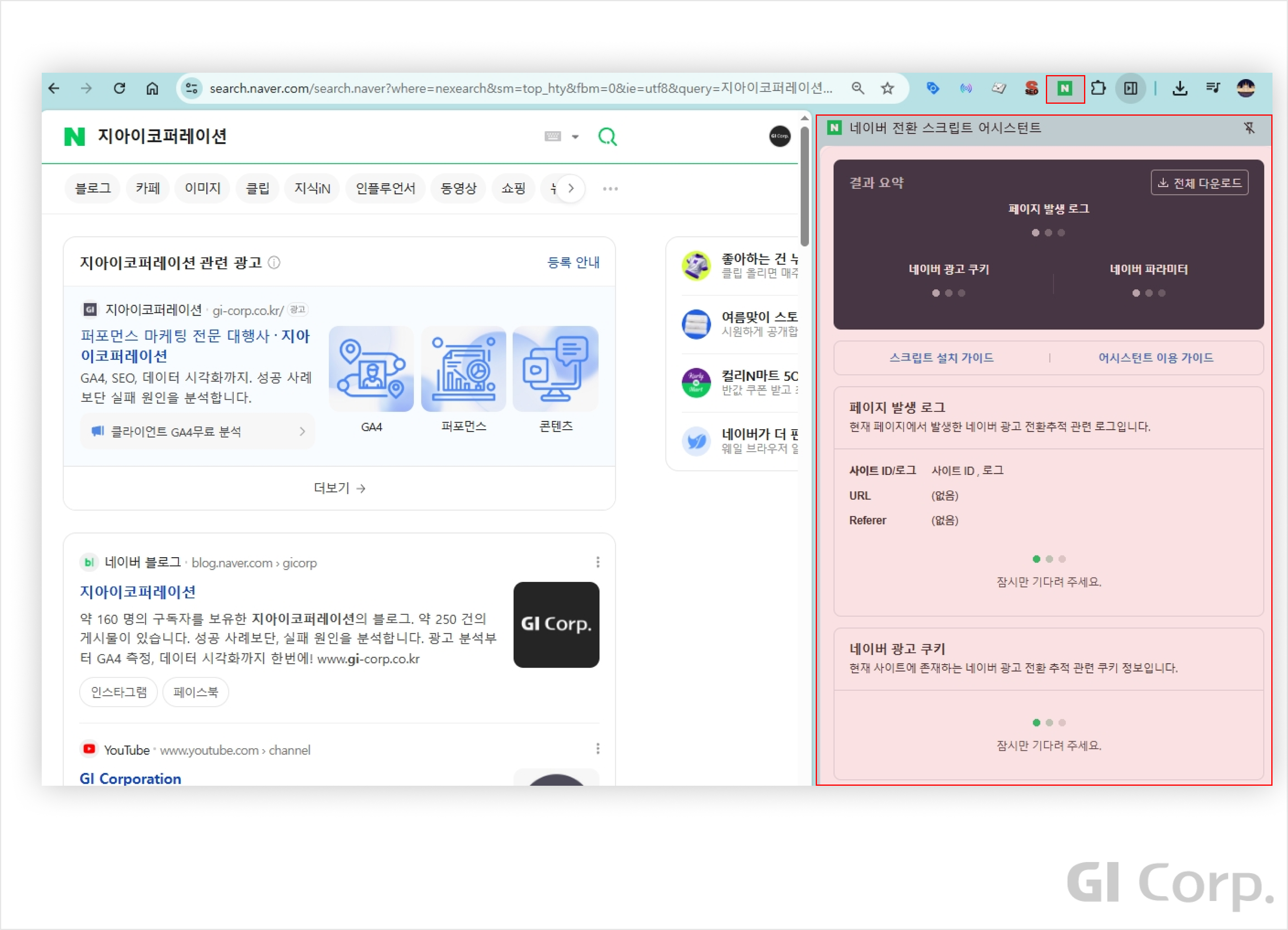Show more search tabs with the right chevron
This screenshot has height=930, width=1288.
coord(571,188)
